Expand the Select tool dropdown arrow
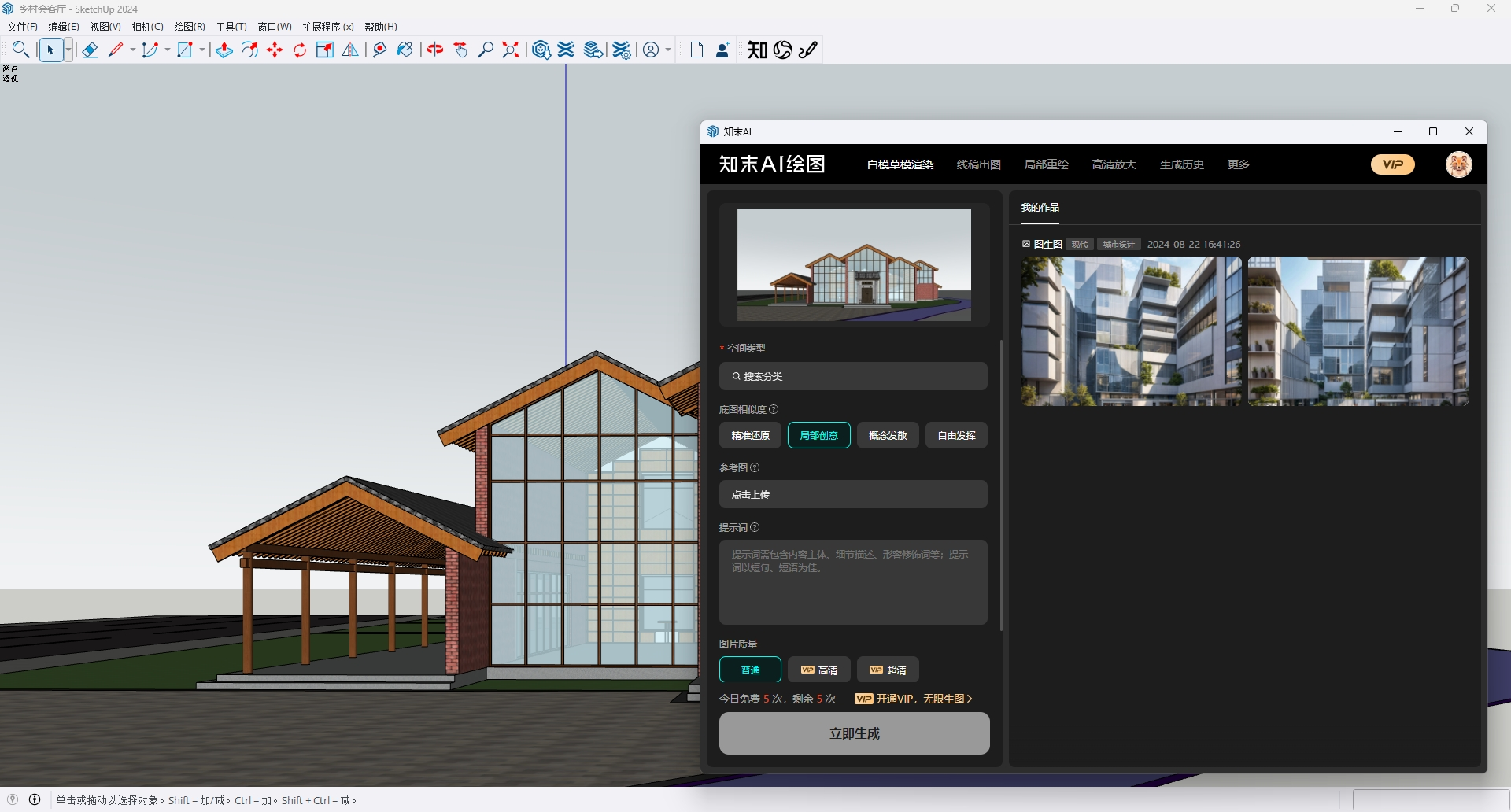Viewport: 1511px width, 812px height. pyautogui.click(x=68, y=50)
